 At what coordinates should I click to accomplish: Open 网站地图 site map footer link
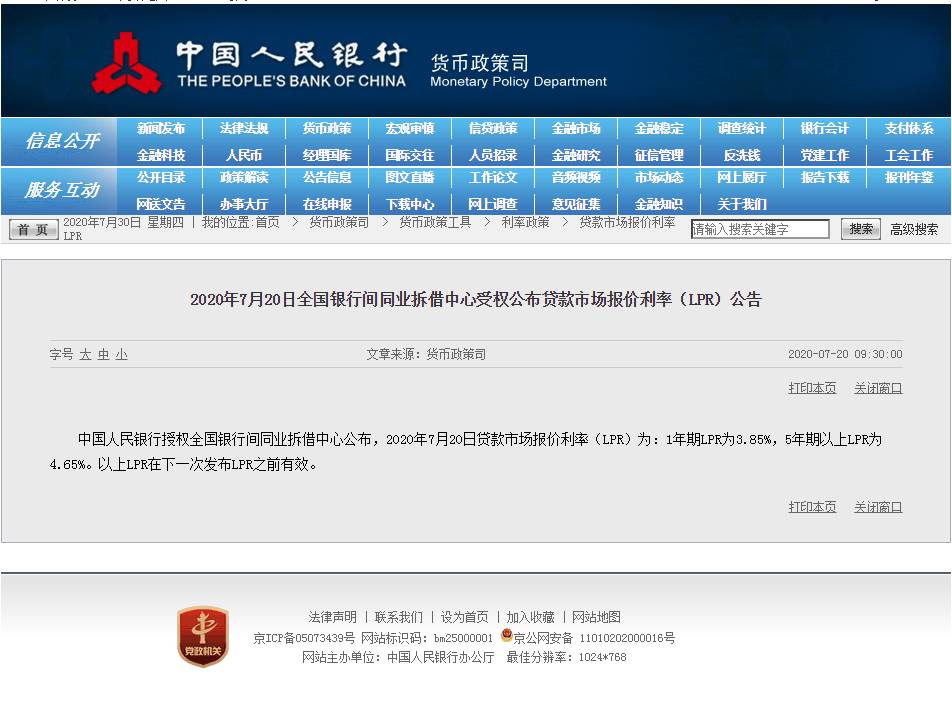coord(595,617)
